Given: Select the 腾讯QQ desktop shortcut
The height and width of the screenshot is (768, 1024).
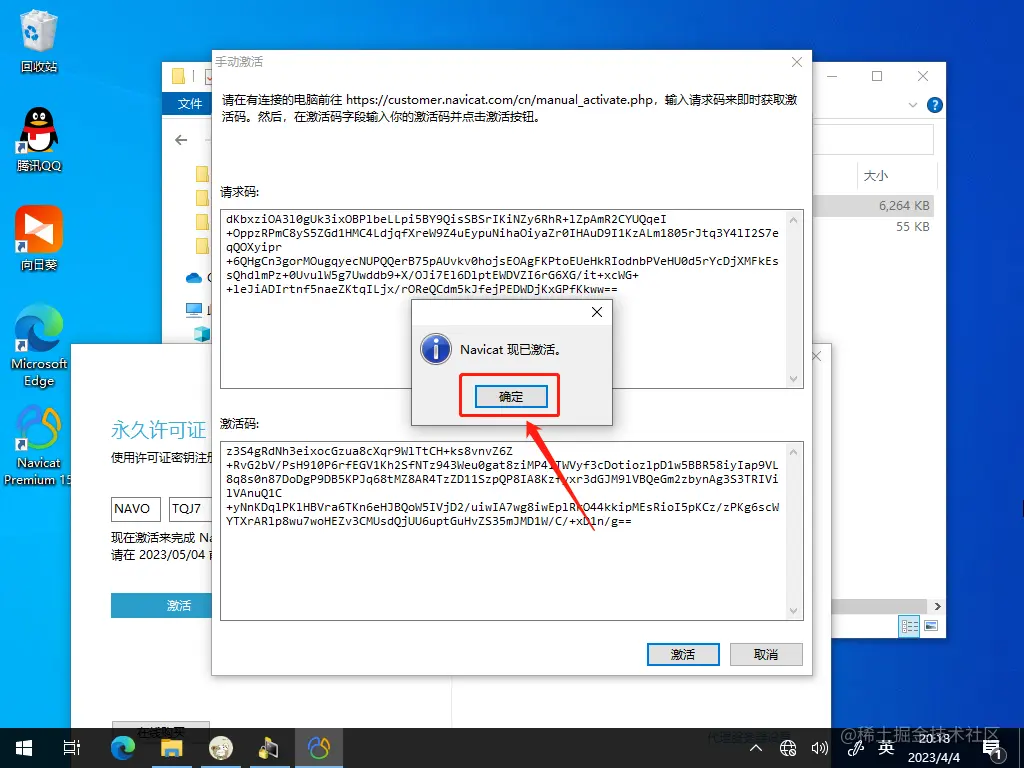Looking at the screenshot, I should (x=39, y=139).
